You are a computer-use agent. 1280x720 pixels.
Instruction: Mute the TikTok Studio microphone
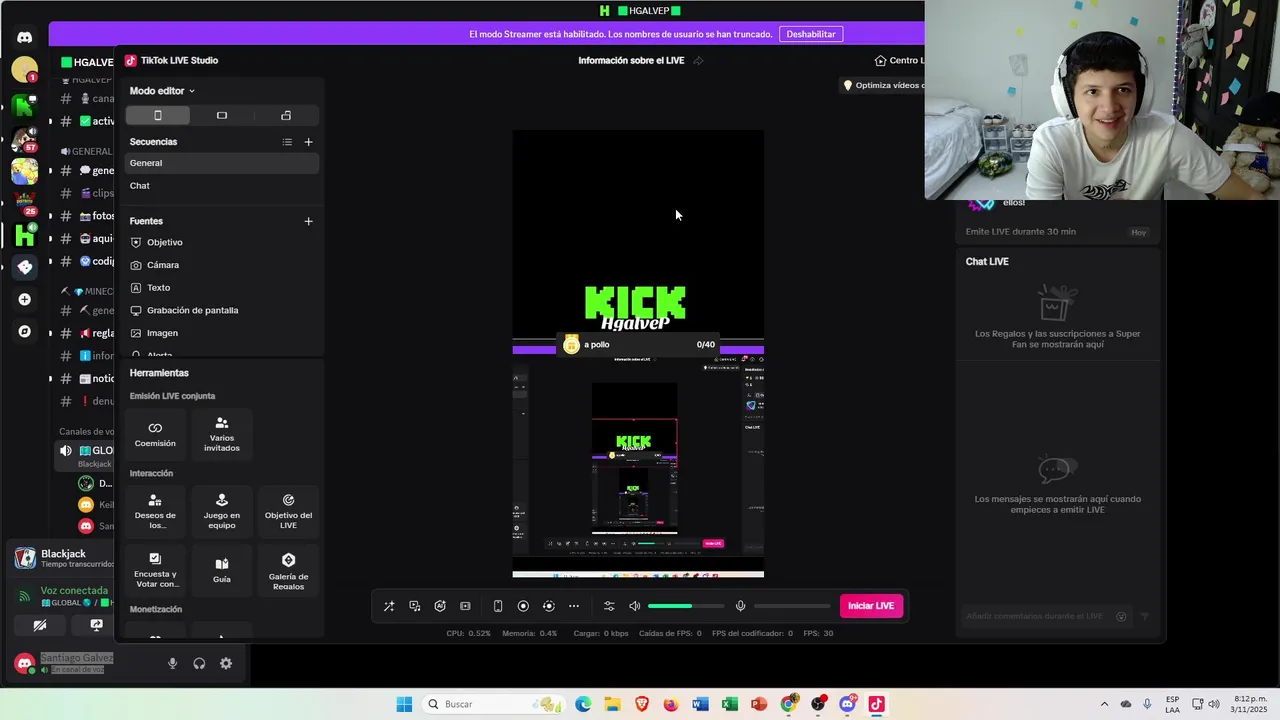point(740,606)
